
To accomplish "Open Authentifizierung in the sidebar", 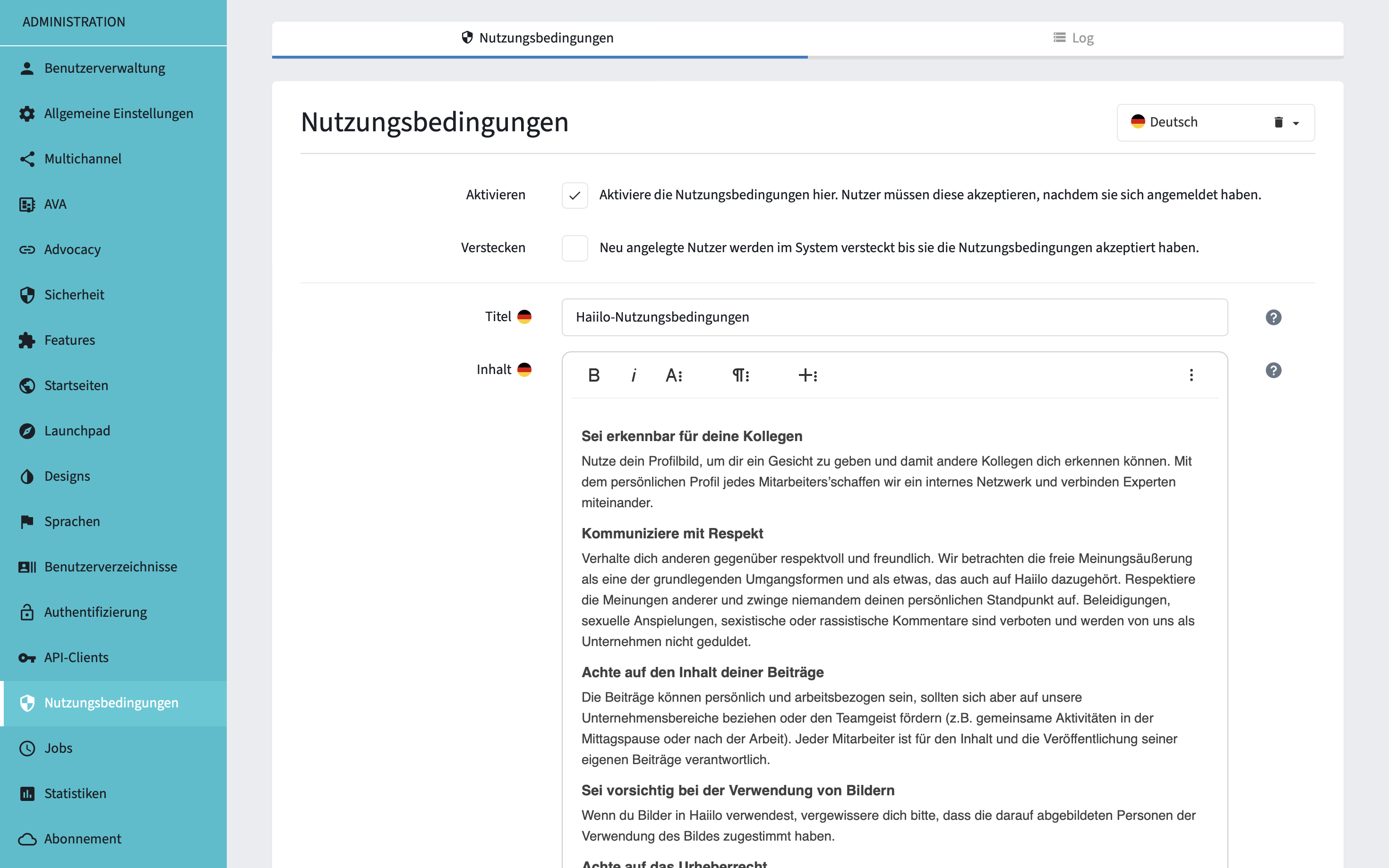I will [x=113, y=613].
